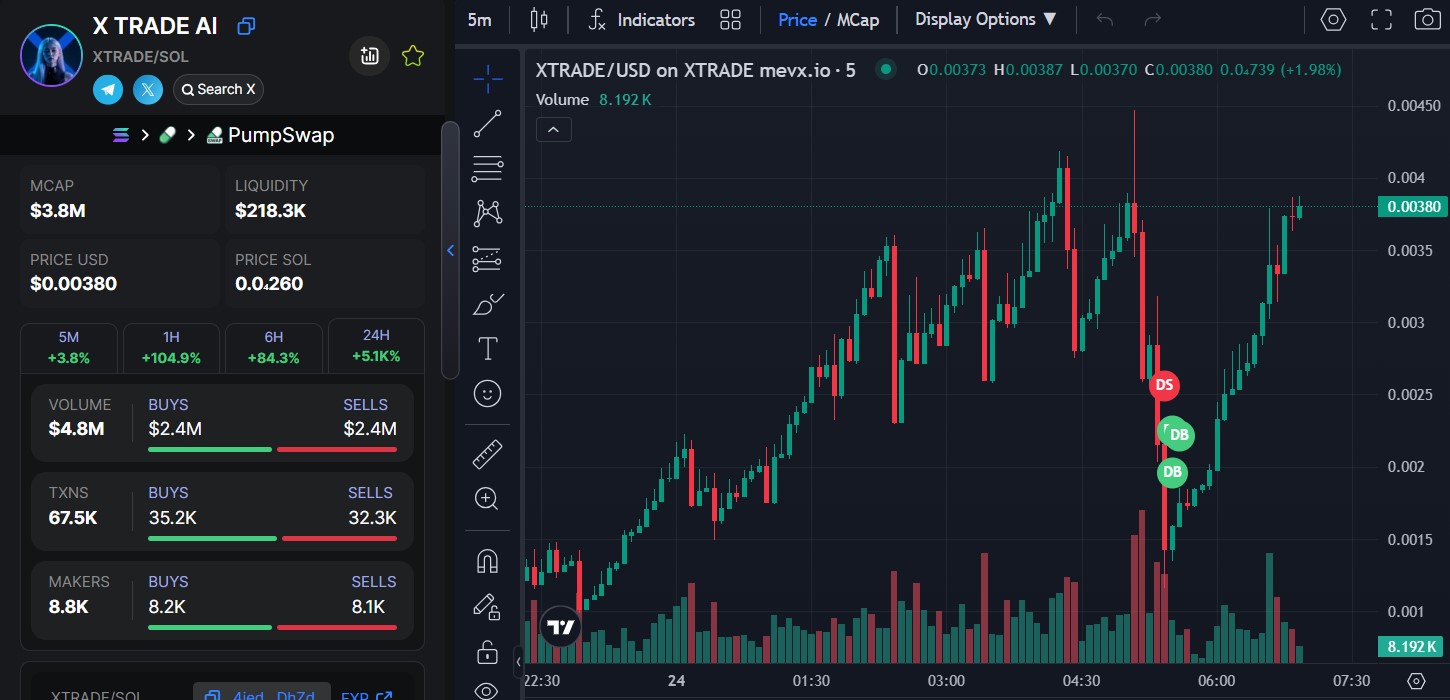Add token to favorites star
1450x700 pixels.
[x=412, y=56]
